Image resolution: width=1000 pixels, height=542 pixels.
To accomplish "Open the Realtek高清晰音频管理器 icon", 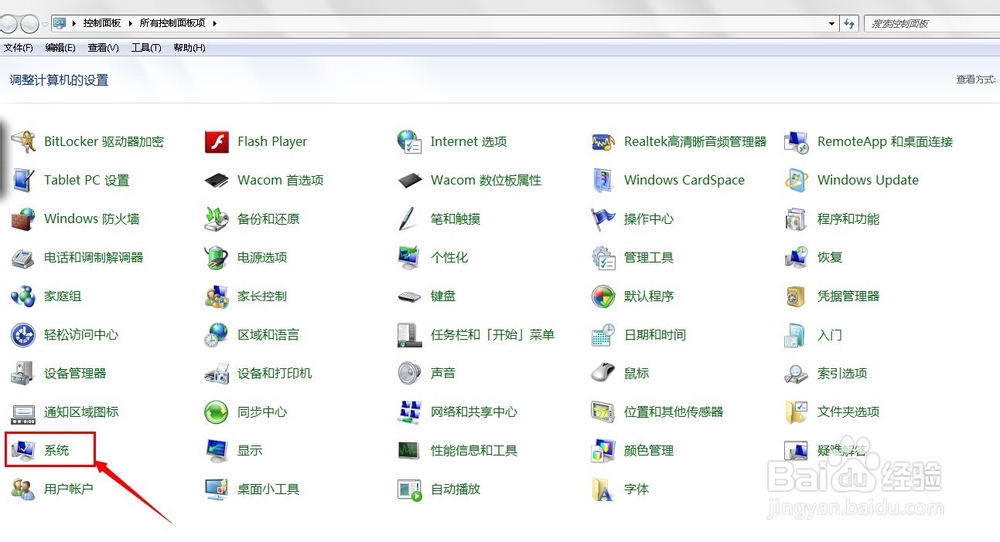I will click(x=603, y=142).
